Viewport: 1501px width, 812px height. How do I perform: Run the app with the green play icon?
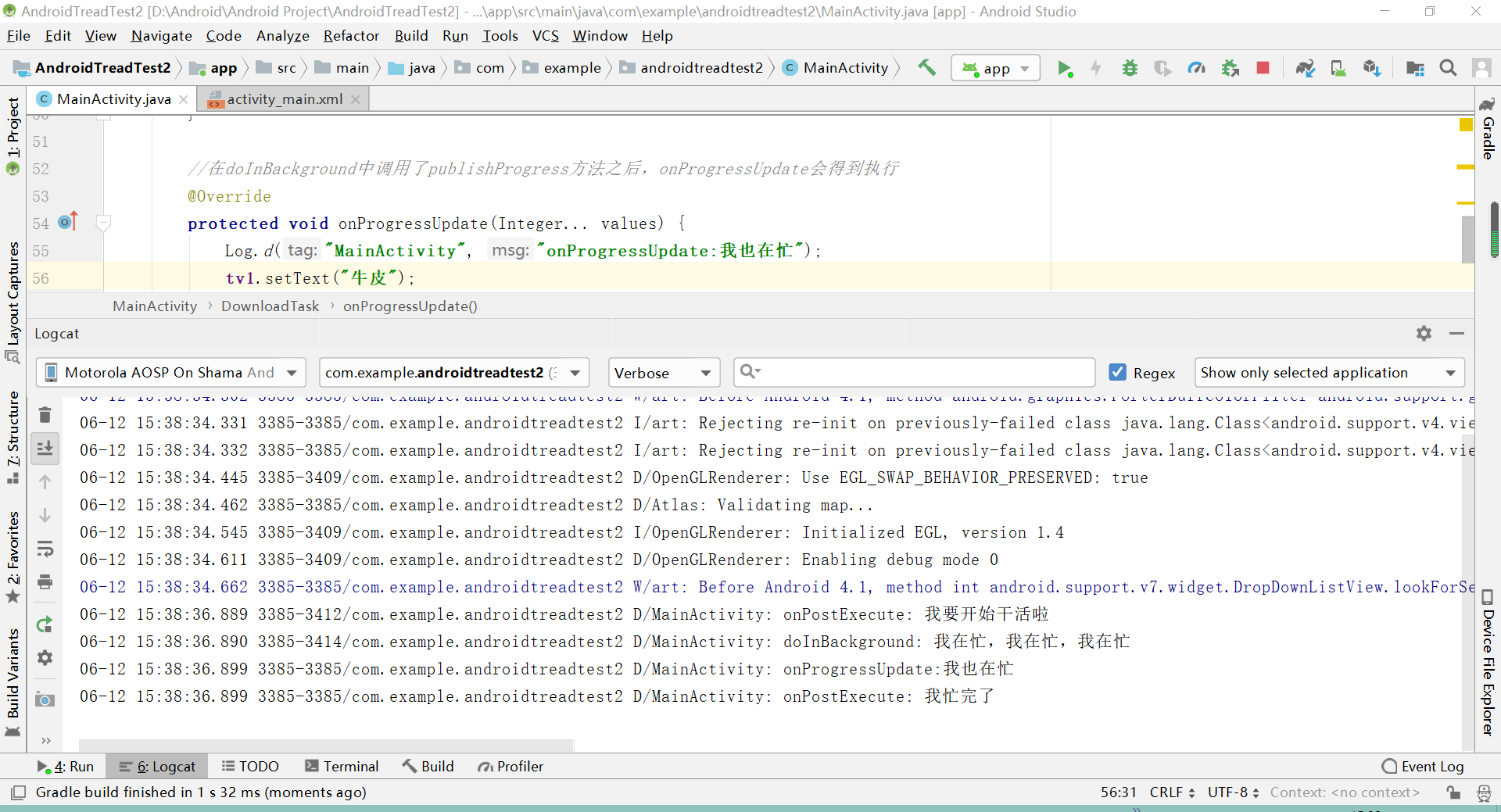point(1065,68)
